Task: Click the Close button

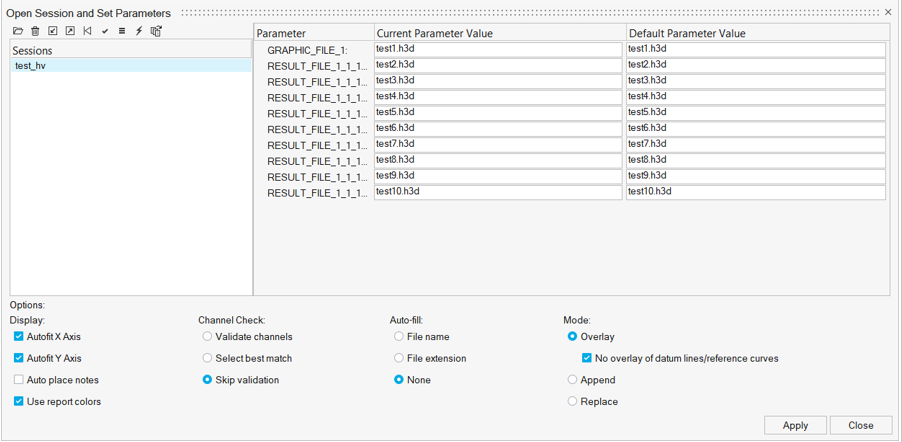Action: pyautogui.click(x=860, y=425)
